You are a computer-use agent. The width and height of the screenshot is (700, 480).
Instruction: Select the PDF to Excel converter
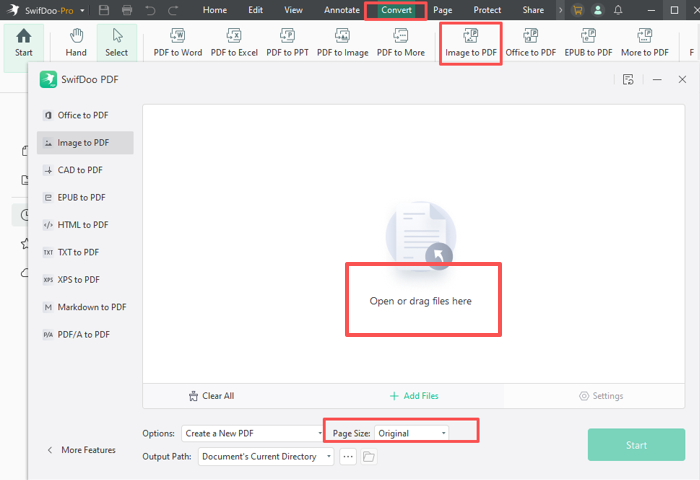[232, 42]
